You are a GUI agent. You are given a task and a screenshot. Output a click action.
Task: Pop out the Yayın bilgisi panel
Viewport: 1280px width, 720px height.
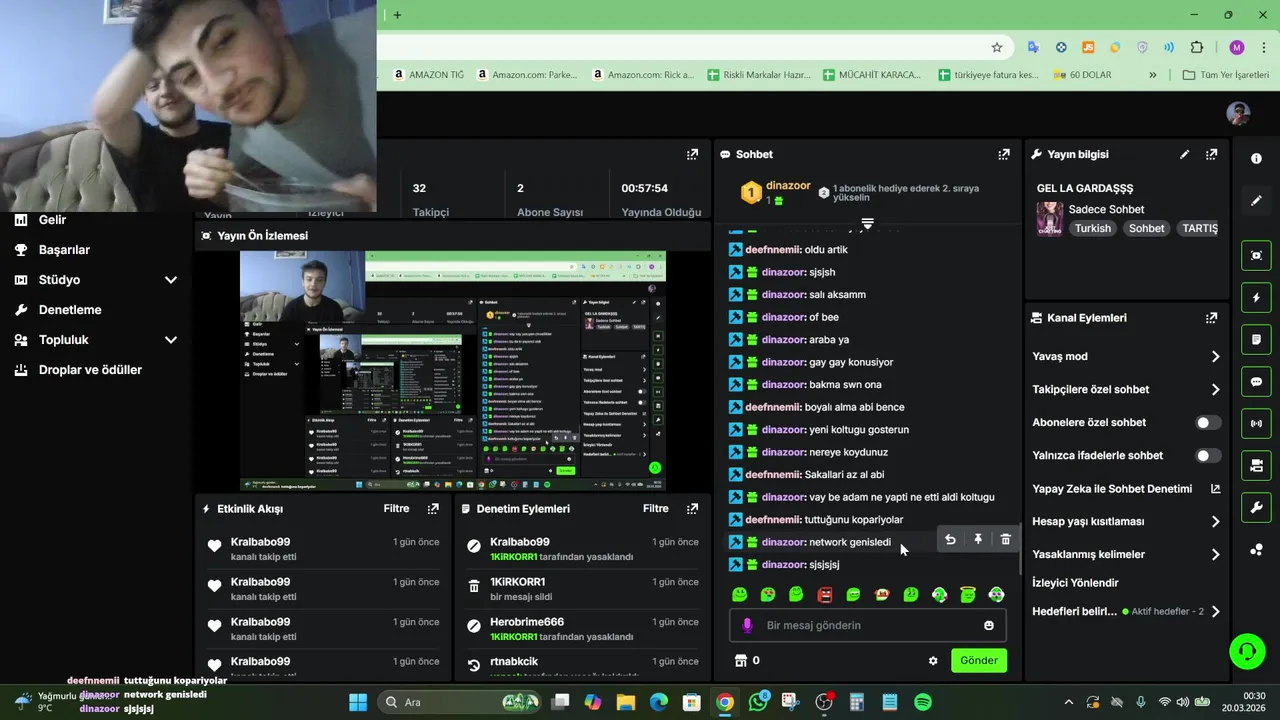pyautogui.click(x=1211, y=154)
